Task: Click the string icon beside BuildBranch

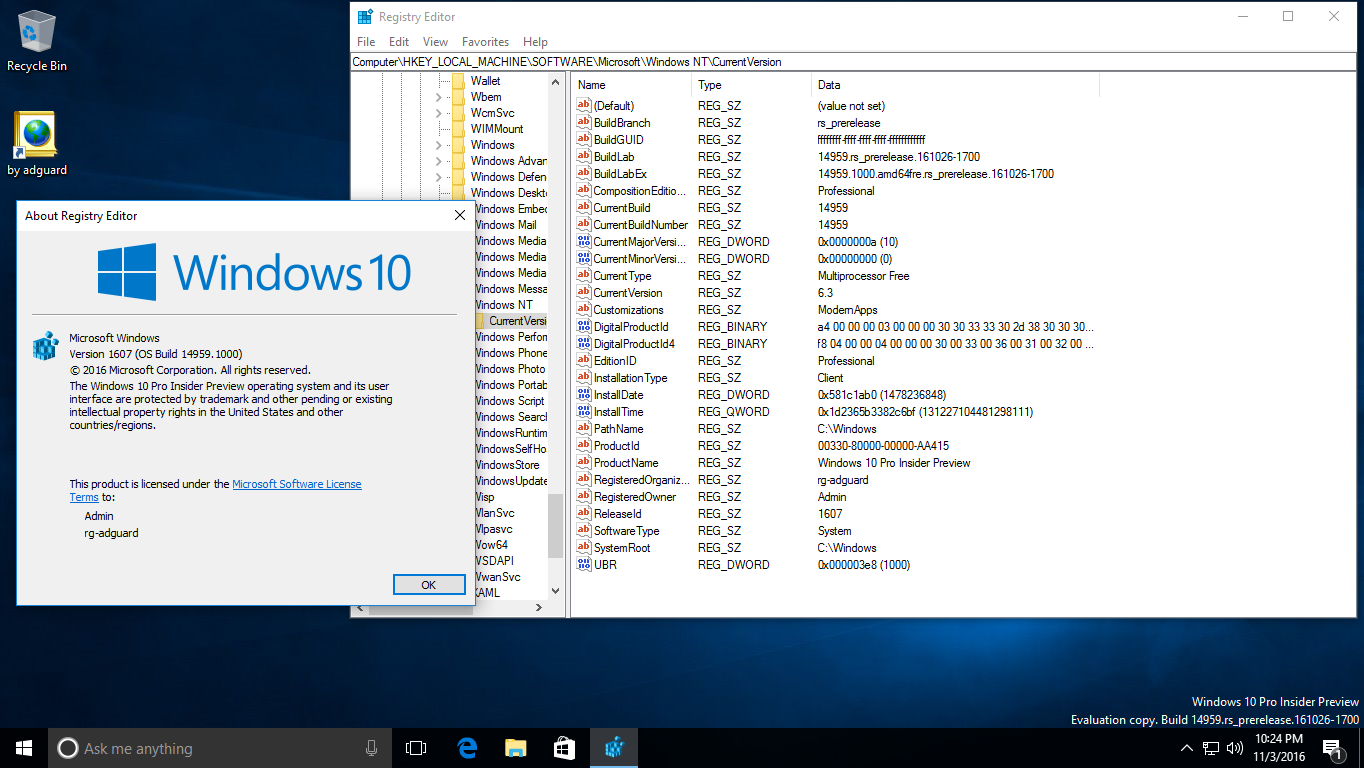Action: [585, 123]
